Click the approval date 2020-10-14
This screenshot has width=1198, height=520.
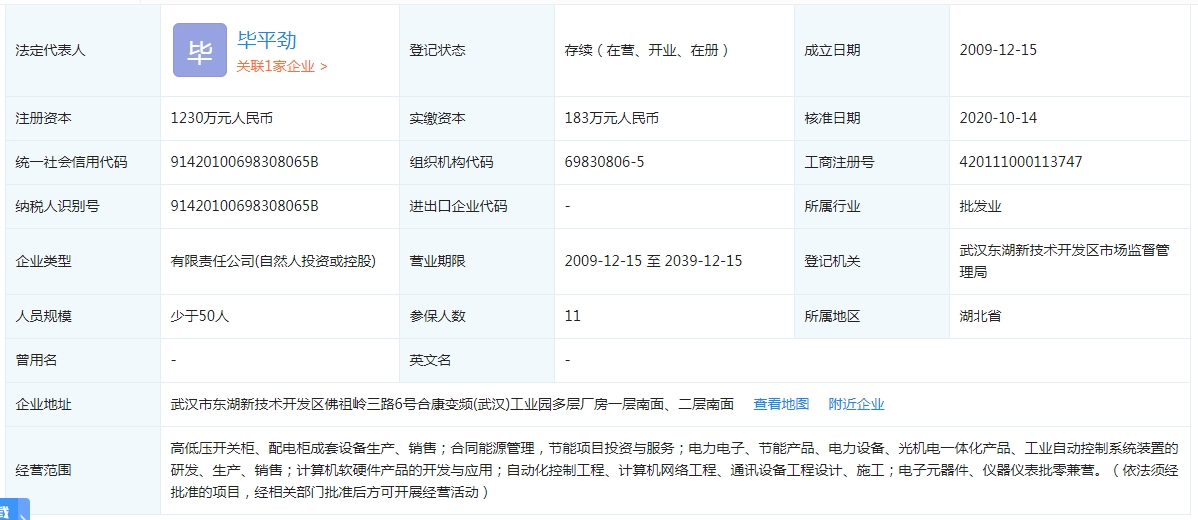pos(998,118)
